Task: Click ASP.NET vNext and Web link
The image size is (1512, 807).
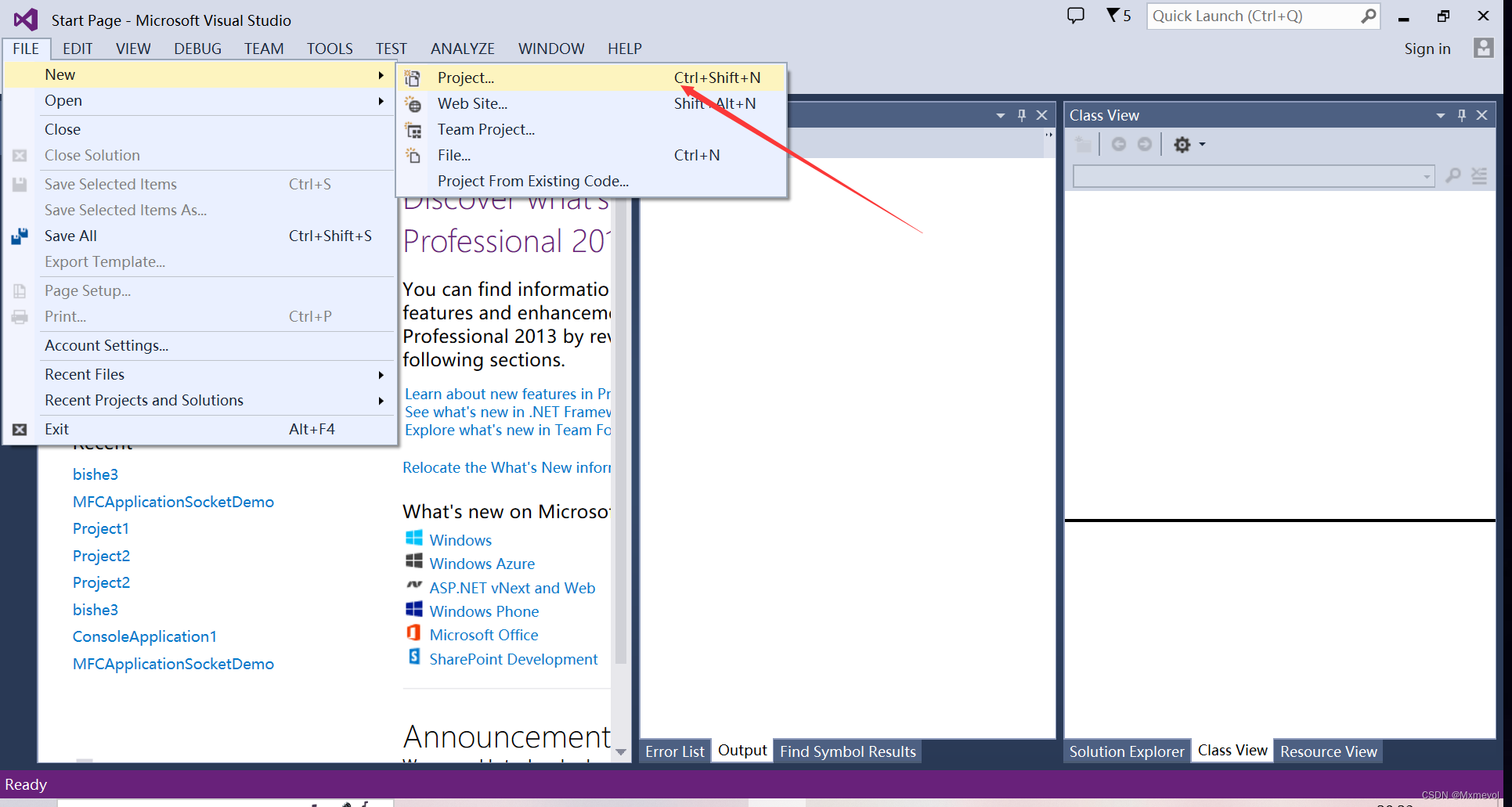Action: coord(512,588)
